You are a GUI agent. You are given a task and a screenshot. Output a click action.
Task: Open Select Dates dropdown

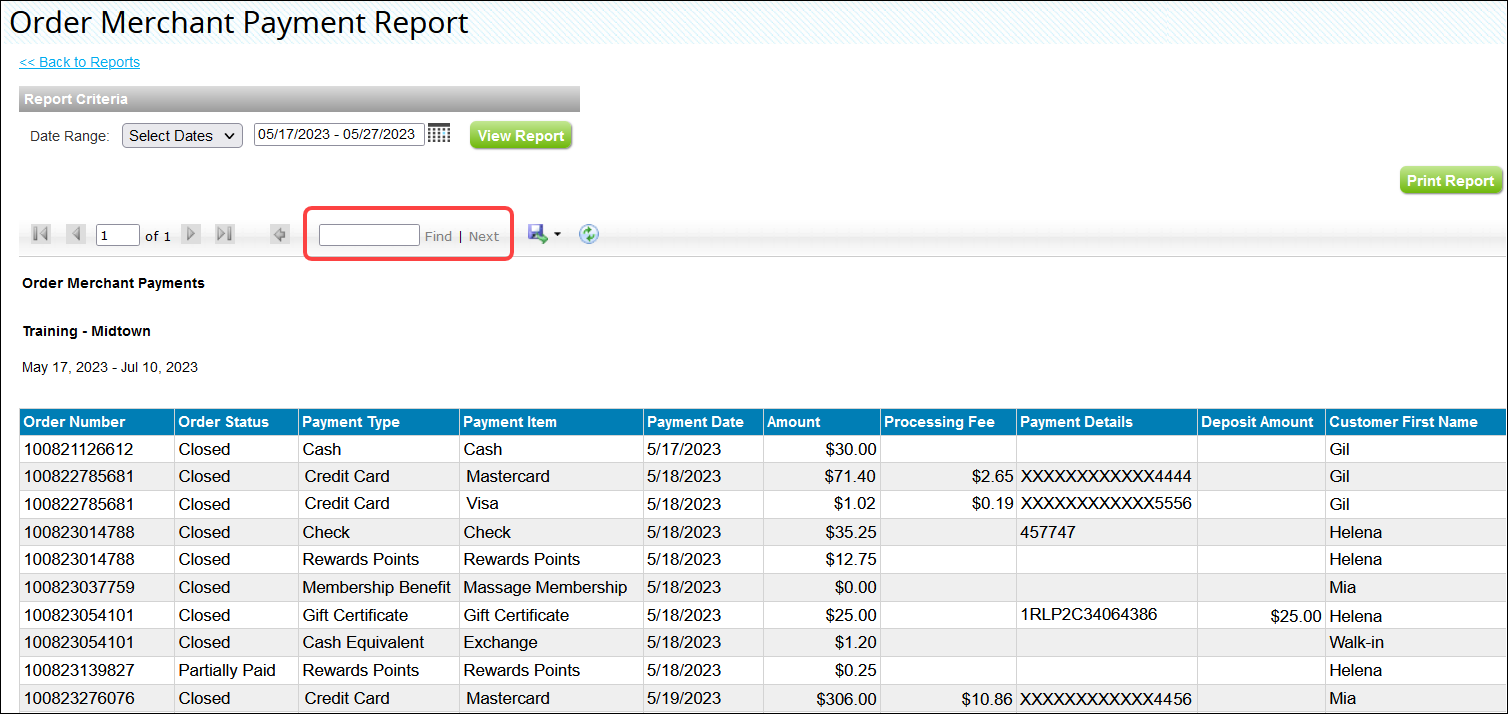(182, 135)
